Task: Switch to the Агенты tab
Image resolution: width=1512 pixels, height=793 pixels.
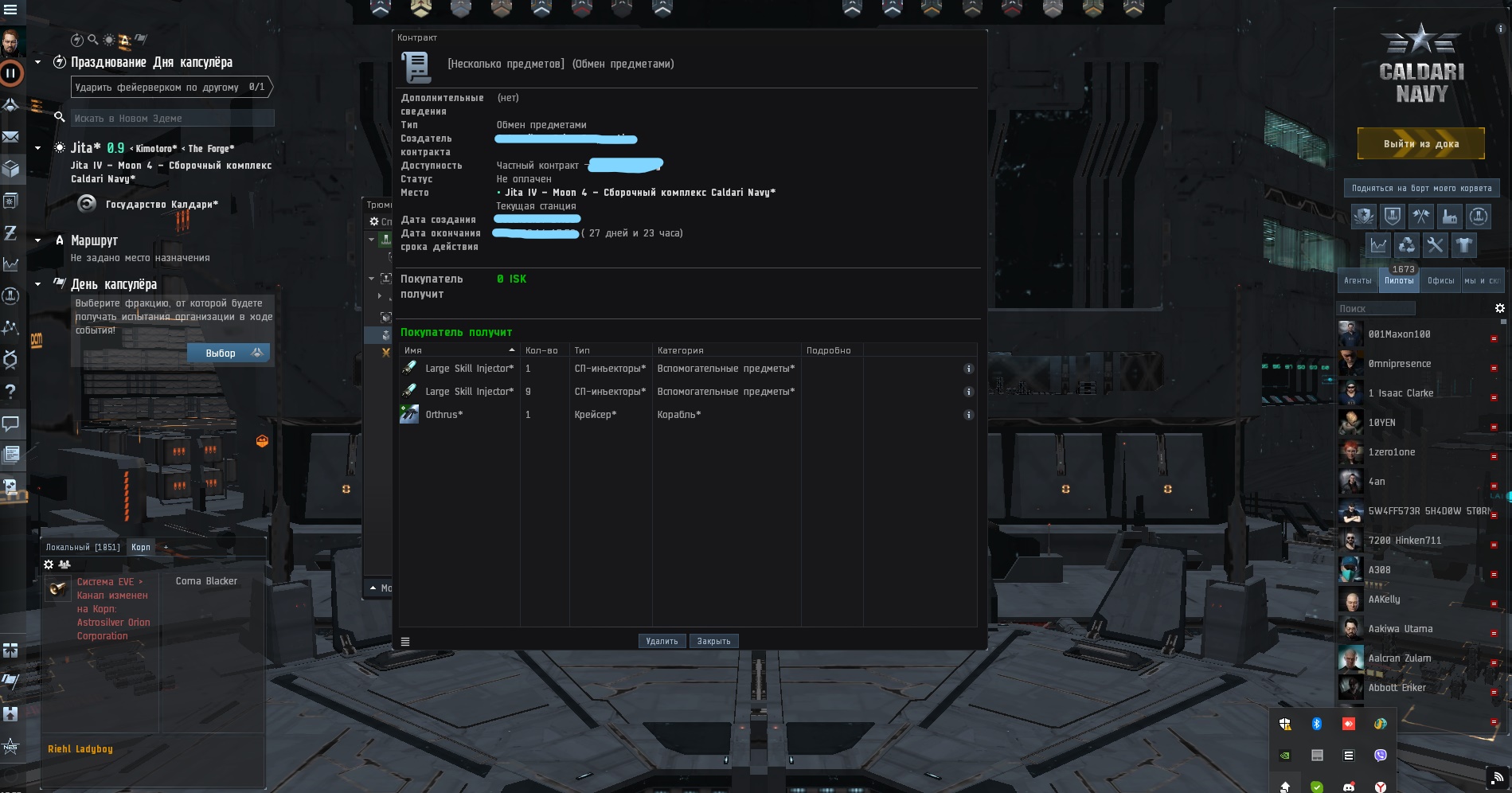Action: coord(1358,280)
